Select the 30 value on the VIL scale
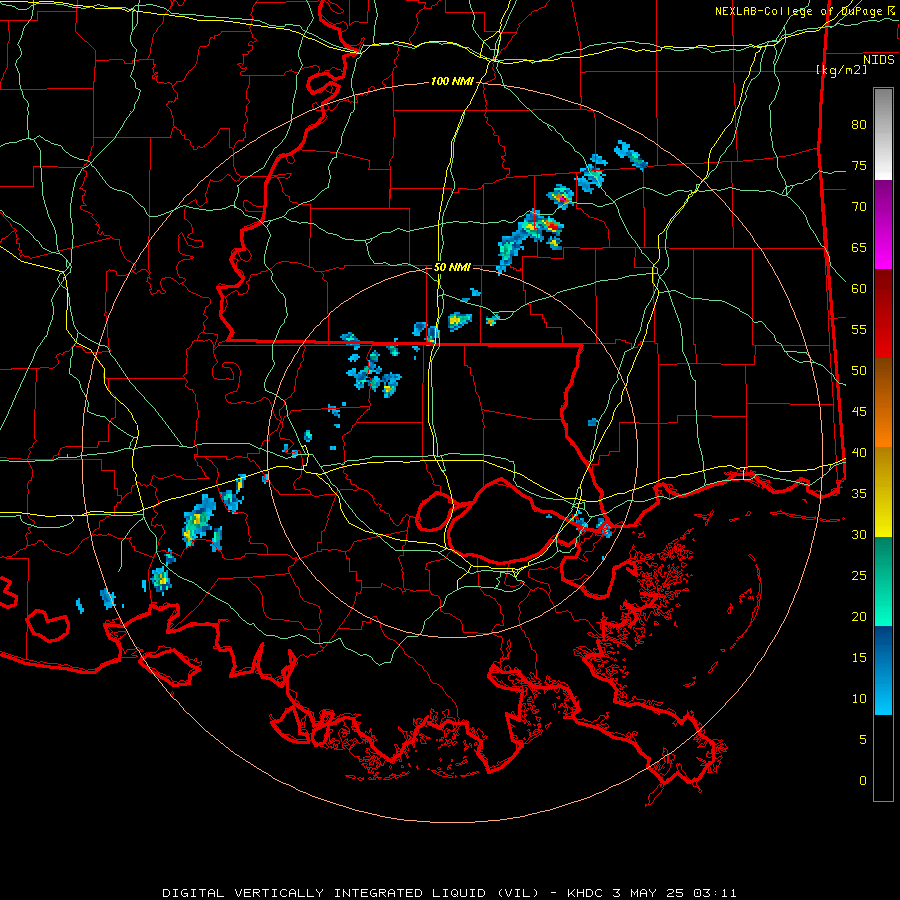The image size is (900, 900). click(859, 535)
